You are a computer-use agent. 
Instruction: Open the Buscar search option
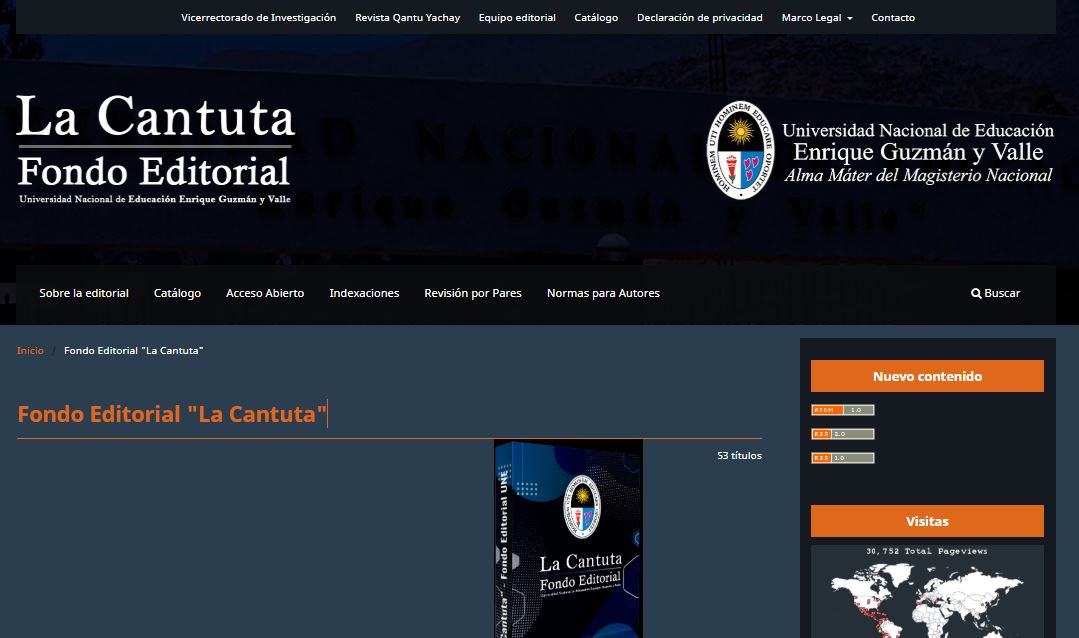pos(995,293)
